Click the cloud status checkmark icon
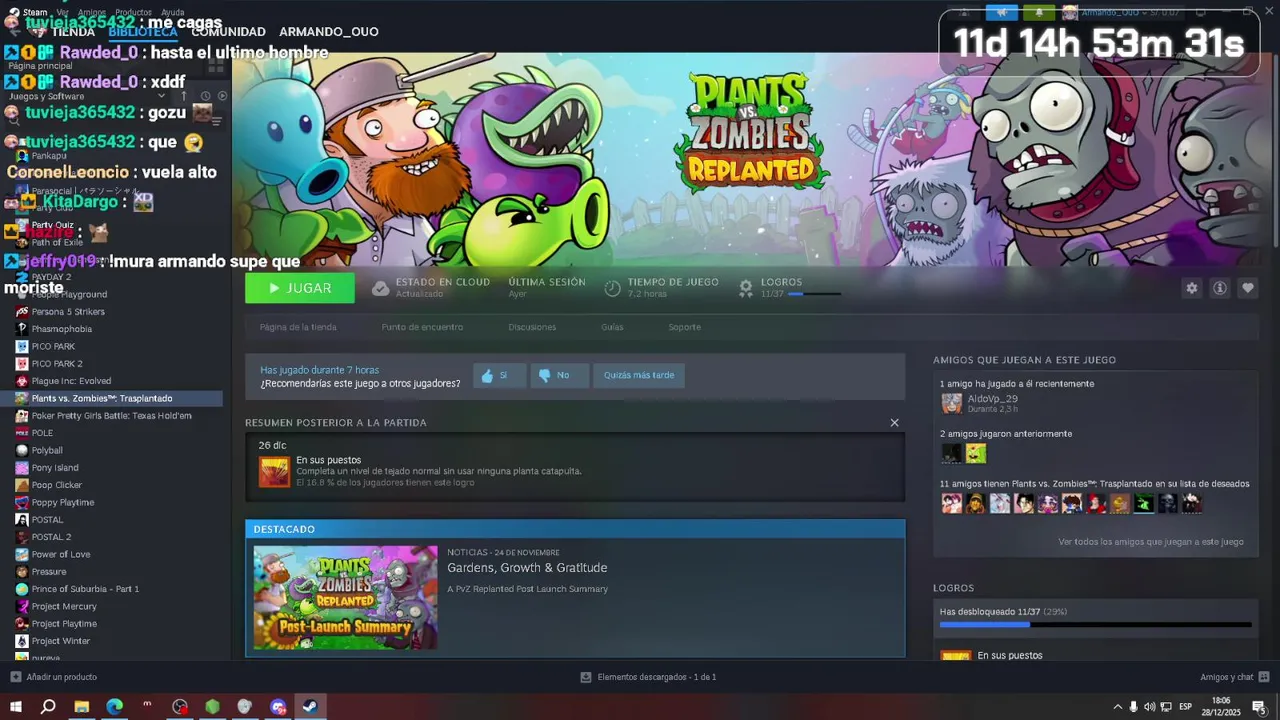Screen dimensions: 1280x720 pyautogui.click(x=380, y=288)
